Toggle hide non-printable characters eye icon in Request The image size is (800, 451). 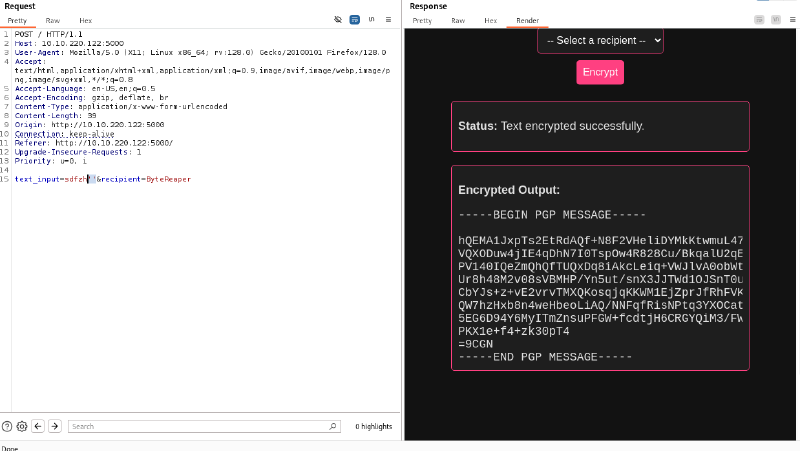click(338, 20)
